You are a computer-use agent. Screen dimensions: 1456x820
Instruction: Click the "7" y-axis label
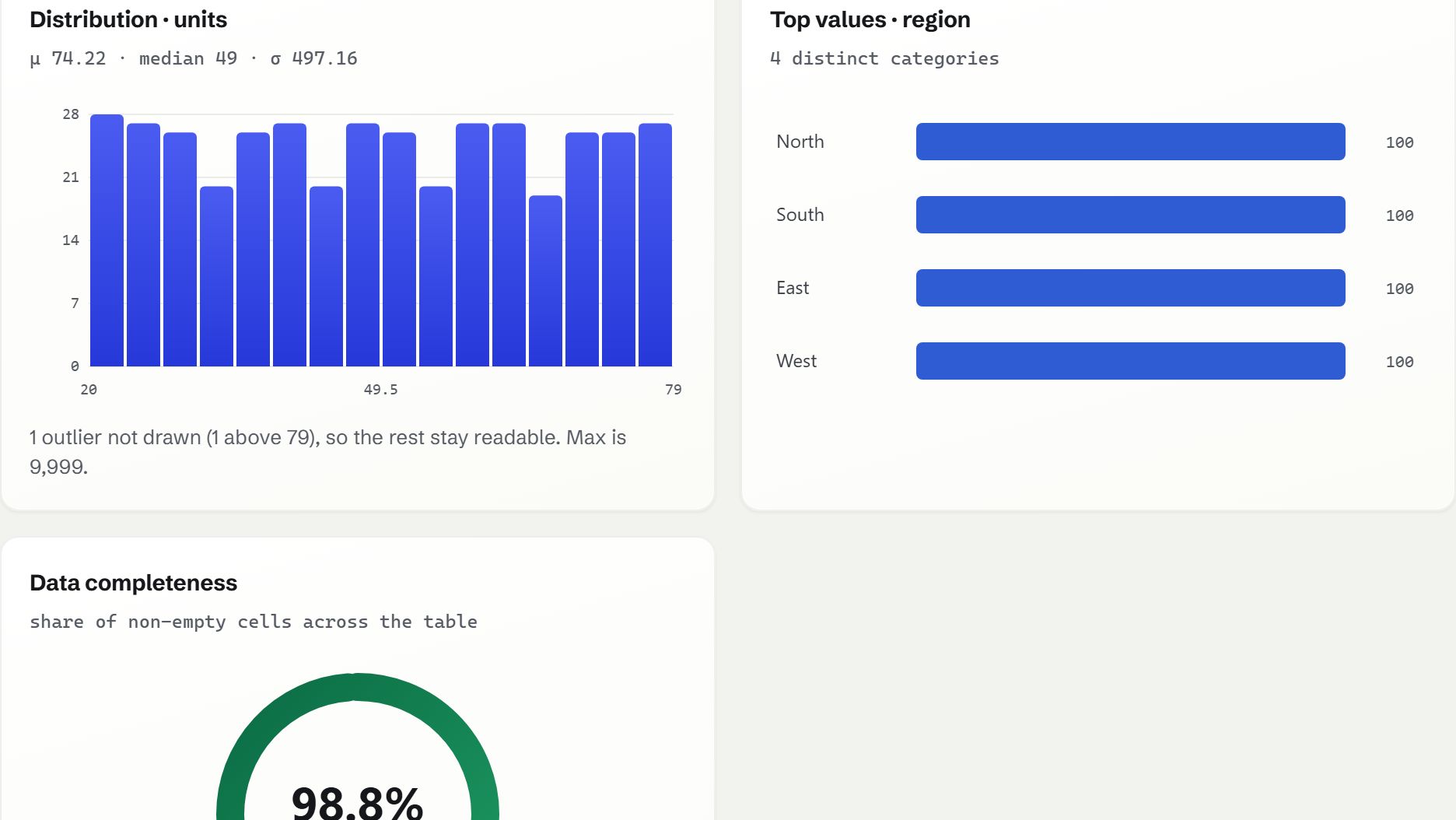click(x=75, y=303)
